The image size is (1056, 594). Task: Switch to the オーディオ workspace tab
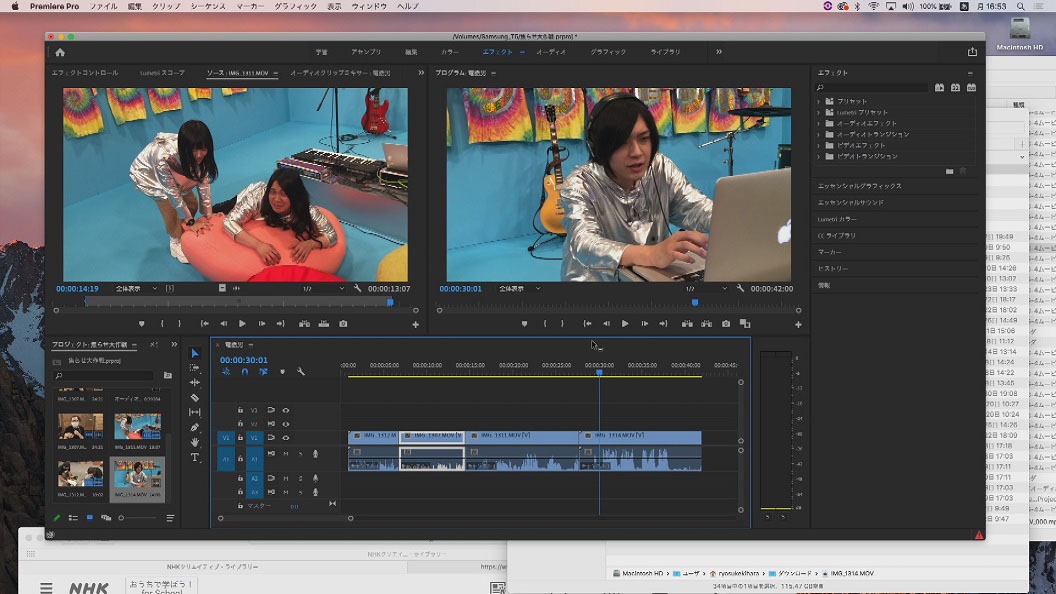(551, 52)
